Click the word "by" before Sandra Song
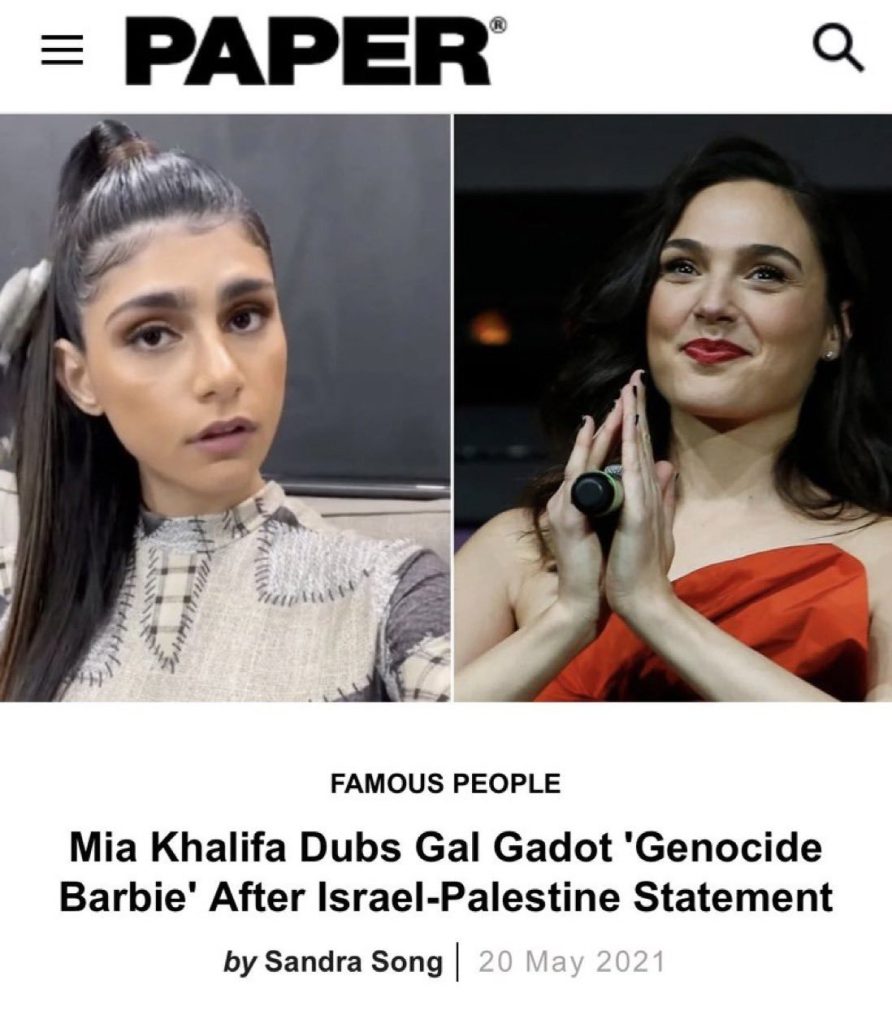Screen dimensions: 892x1024 click(240, 963)
